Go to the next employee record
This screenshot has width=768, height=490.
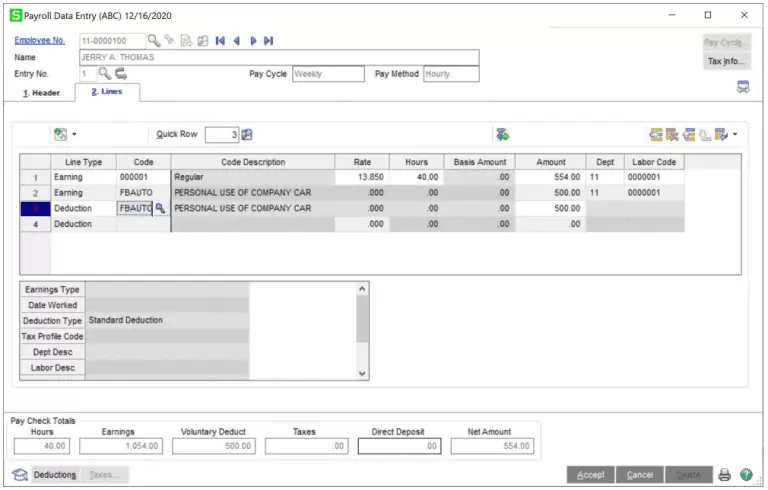coord(253,41)
